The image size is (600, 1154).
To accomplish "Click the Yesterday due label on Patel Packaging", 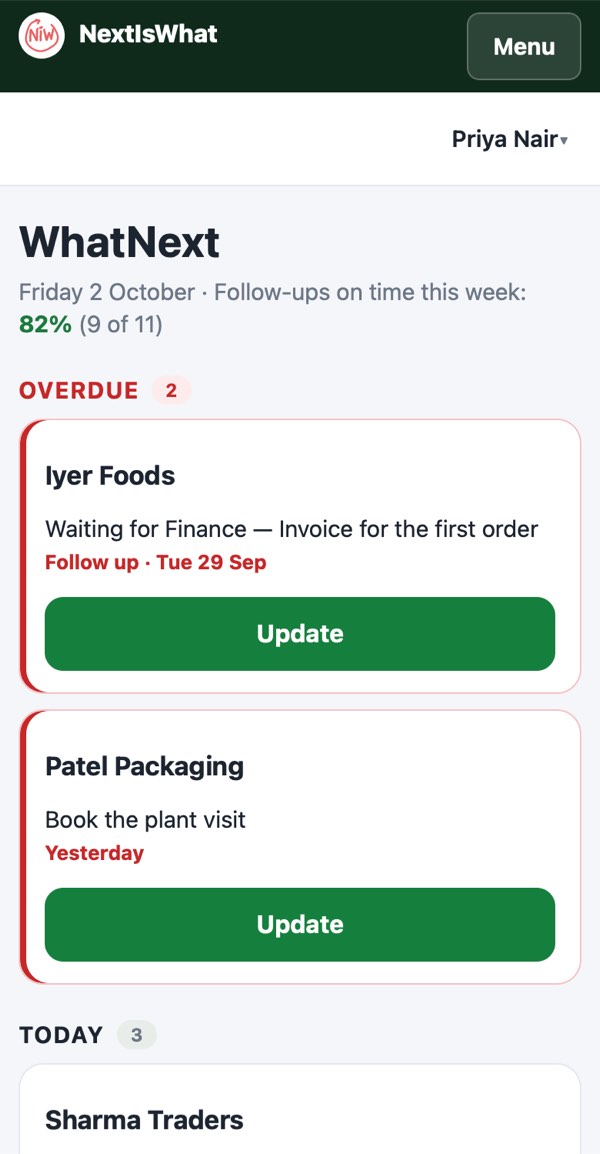I will (x=94, y=854).
